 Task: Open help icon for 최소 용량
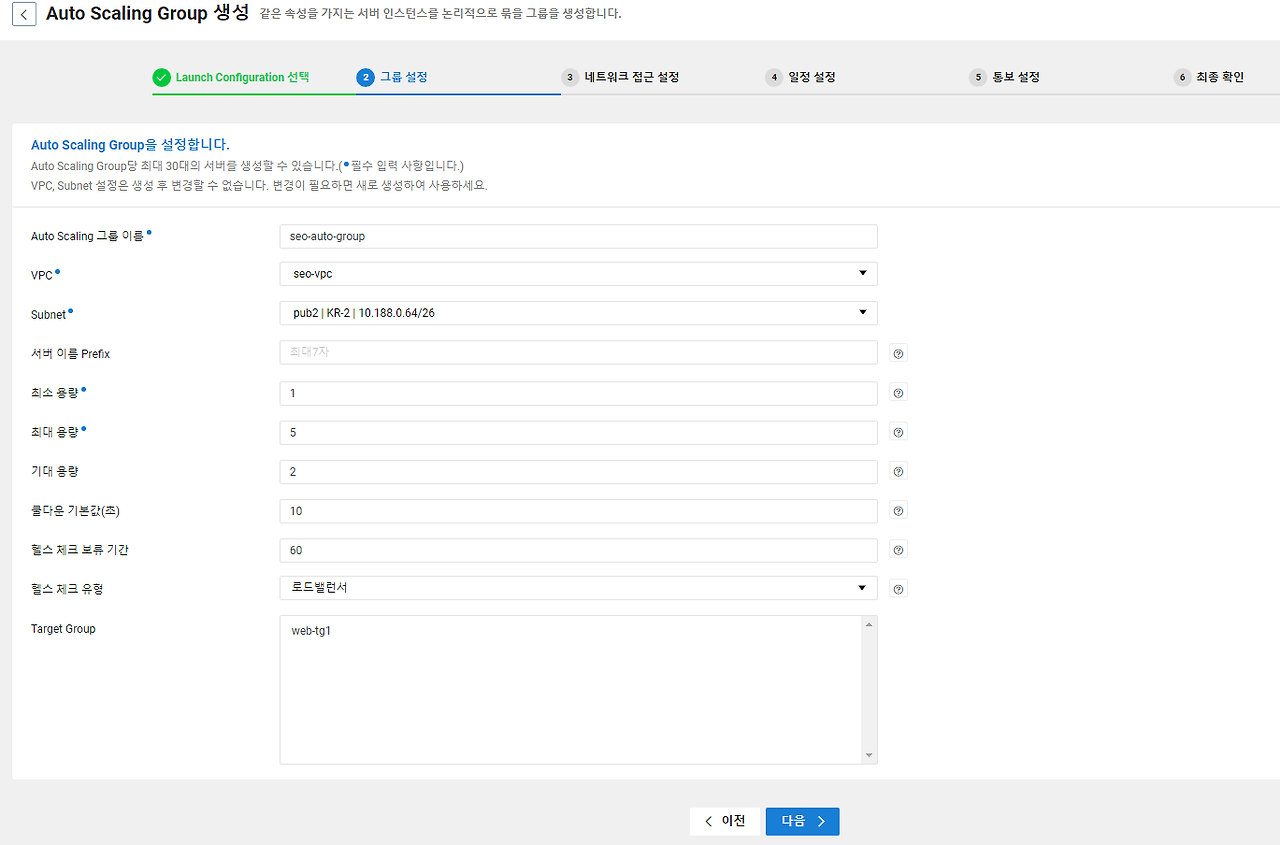(898, 393)
